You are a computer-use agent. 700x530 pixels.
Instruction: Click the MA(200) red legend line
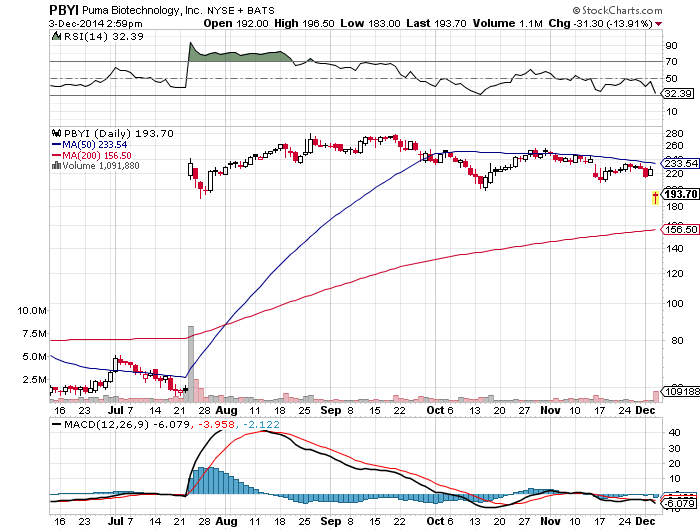coord(57,155)
